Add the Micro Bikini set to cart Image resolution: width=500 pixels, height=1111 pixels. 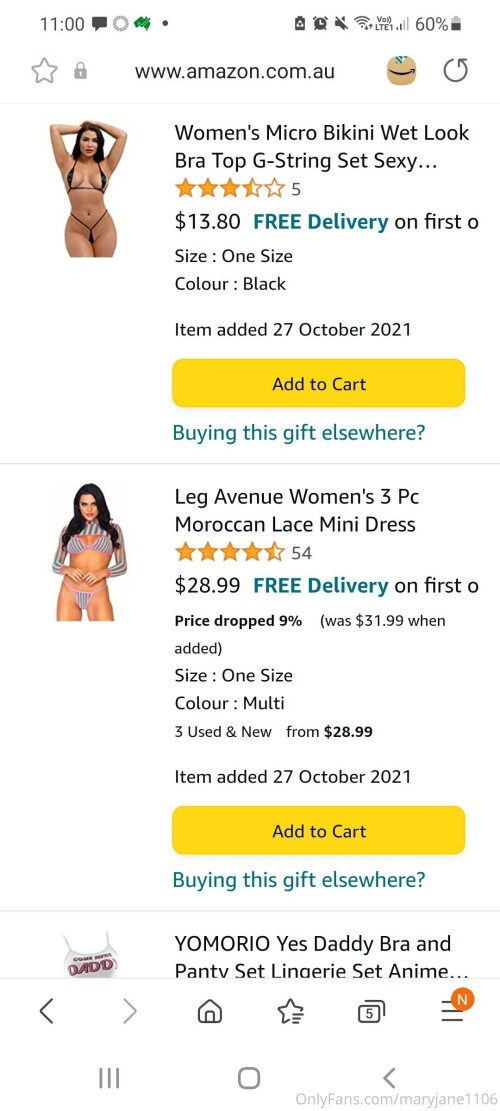pos(319,383)
